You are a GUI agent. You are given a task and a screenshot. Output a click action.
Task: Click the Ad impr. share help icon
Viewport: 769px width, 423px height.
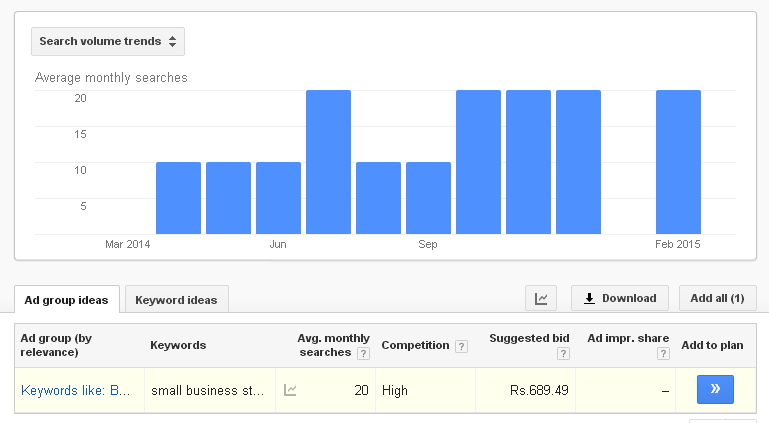coord(663,353)
